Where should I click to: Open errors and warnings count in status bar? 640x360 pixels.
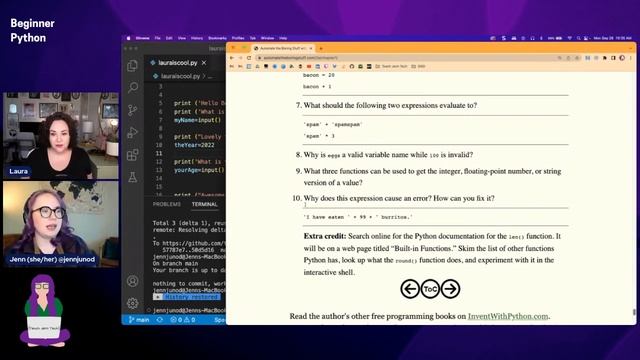(182, 320)
